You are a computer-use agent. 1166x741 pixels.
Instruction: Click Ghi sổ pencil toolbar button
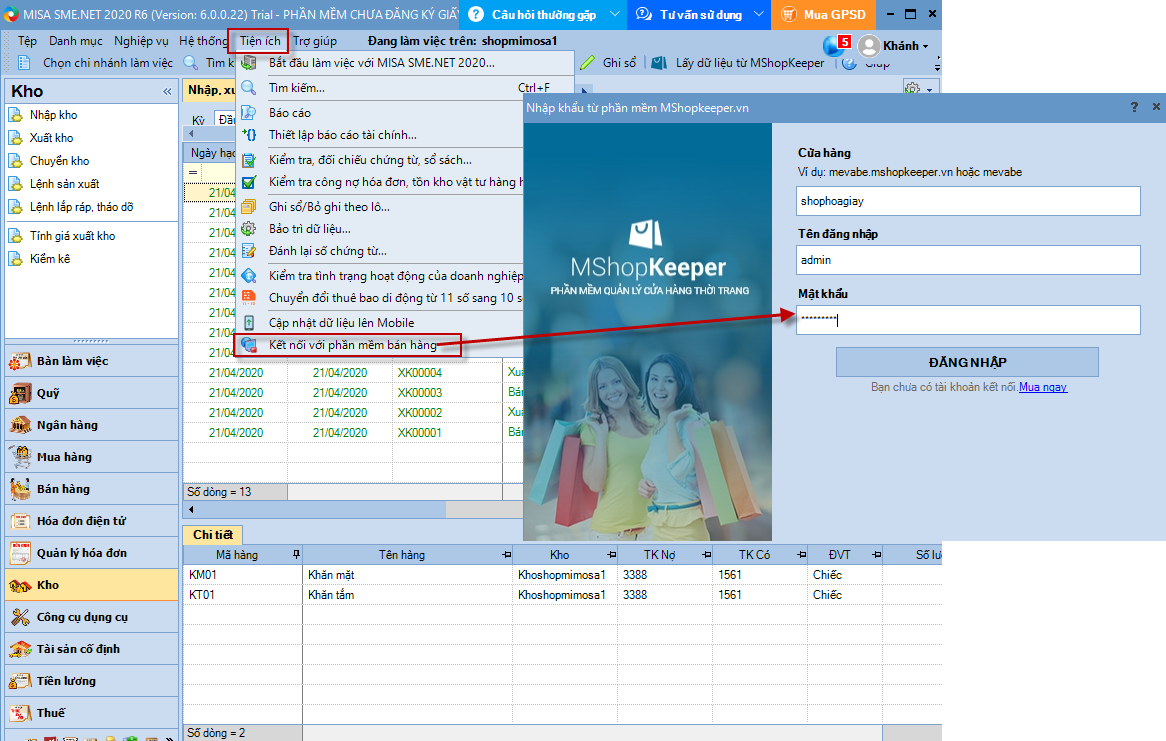[608, 62]
